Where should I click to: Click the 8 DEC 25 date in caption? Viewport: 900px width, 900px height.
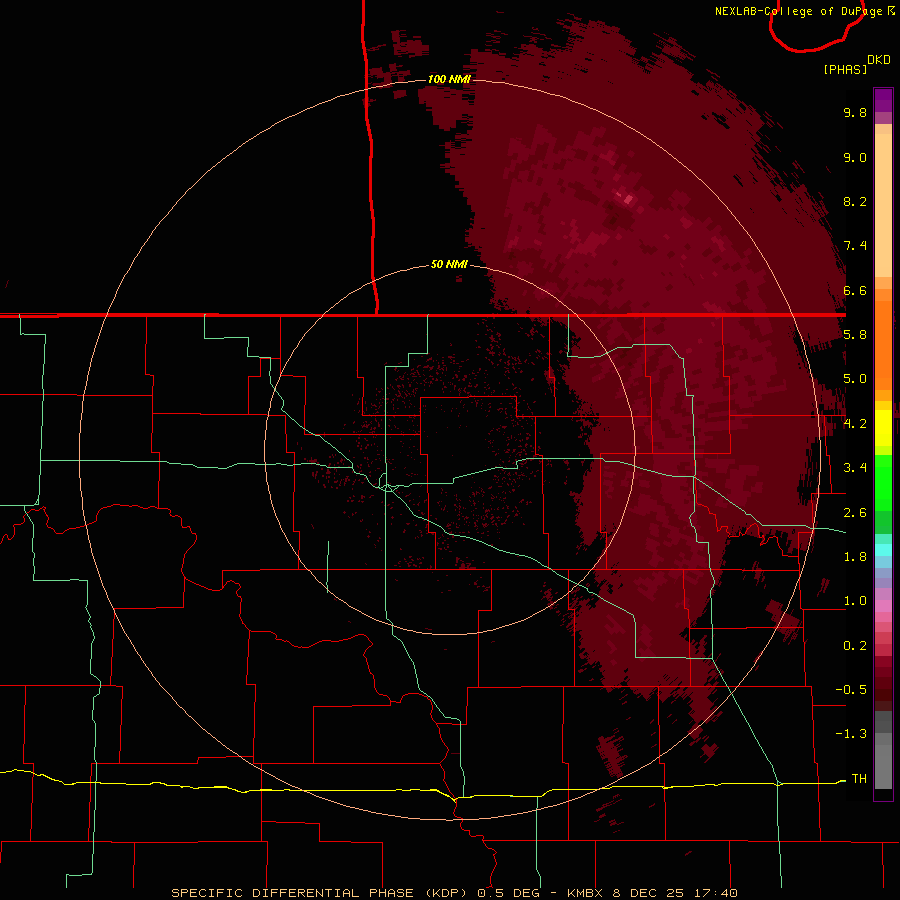point(651,893)
